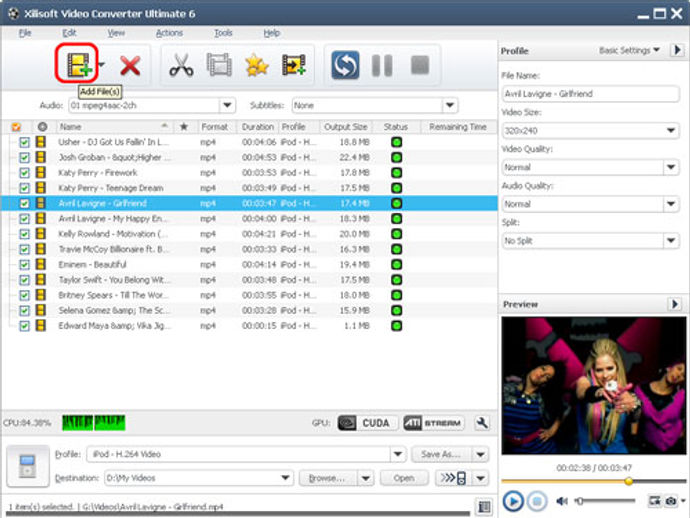Start conversion with the blue Convert icon
This screenshot has width=690, height=518.
pos(345,65)
